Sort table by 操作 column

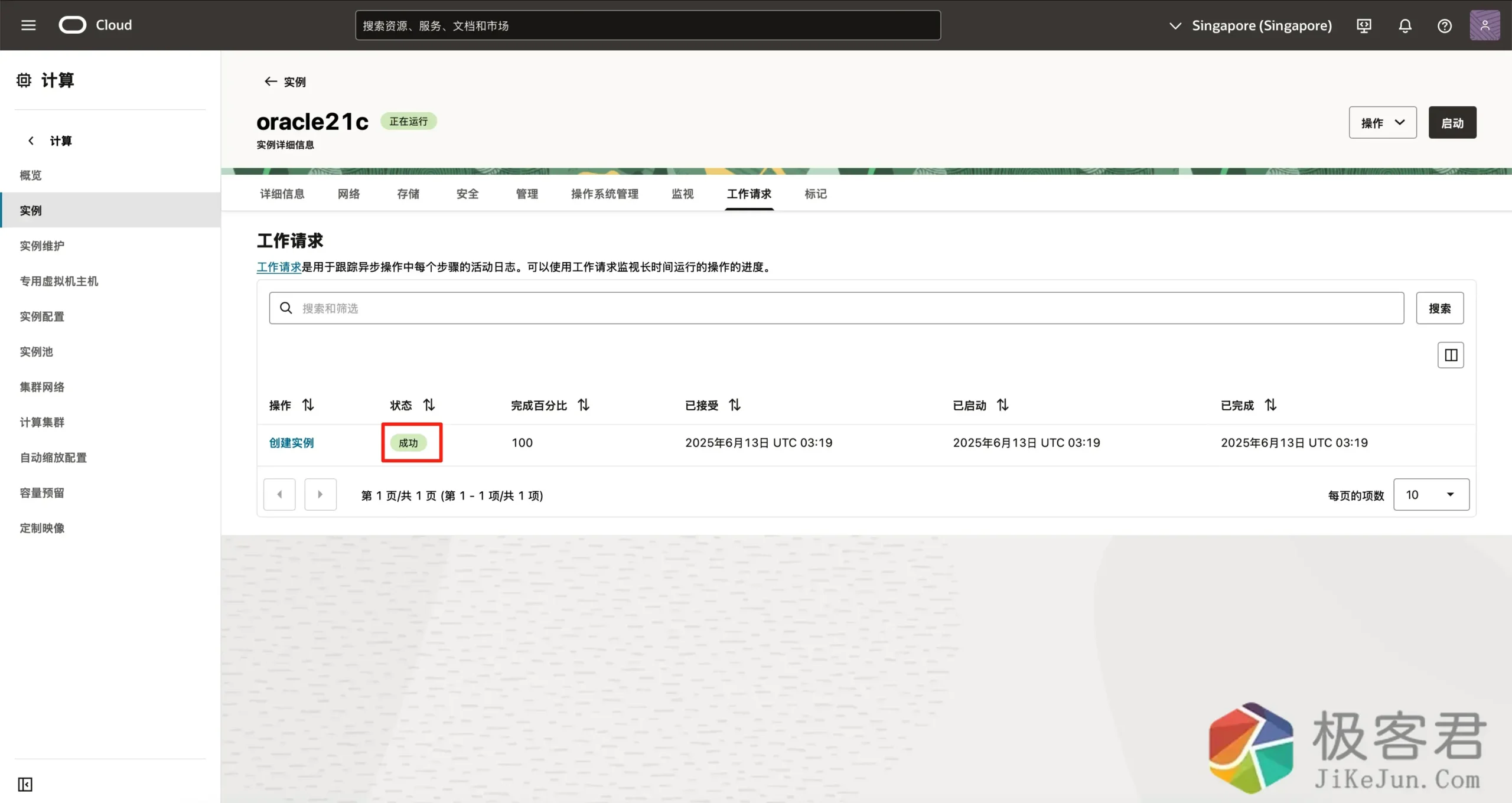tap(308, 405)
